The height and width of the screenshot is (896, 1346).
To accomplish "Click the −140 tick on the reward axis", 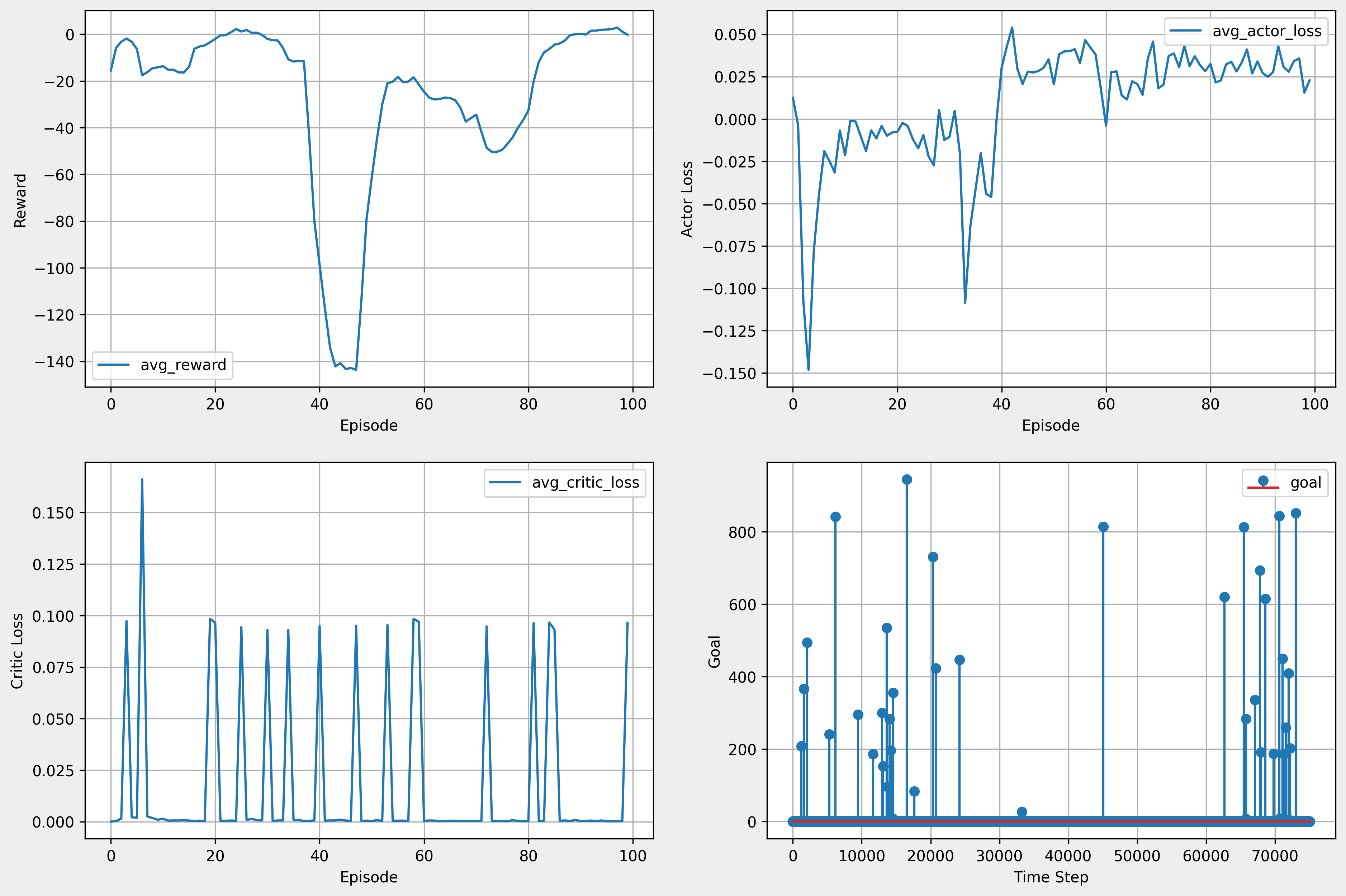I will [54, 362].
